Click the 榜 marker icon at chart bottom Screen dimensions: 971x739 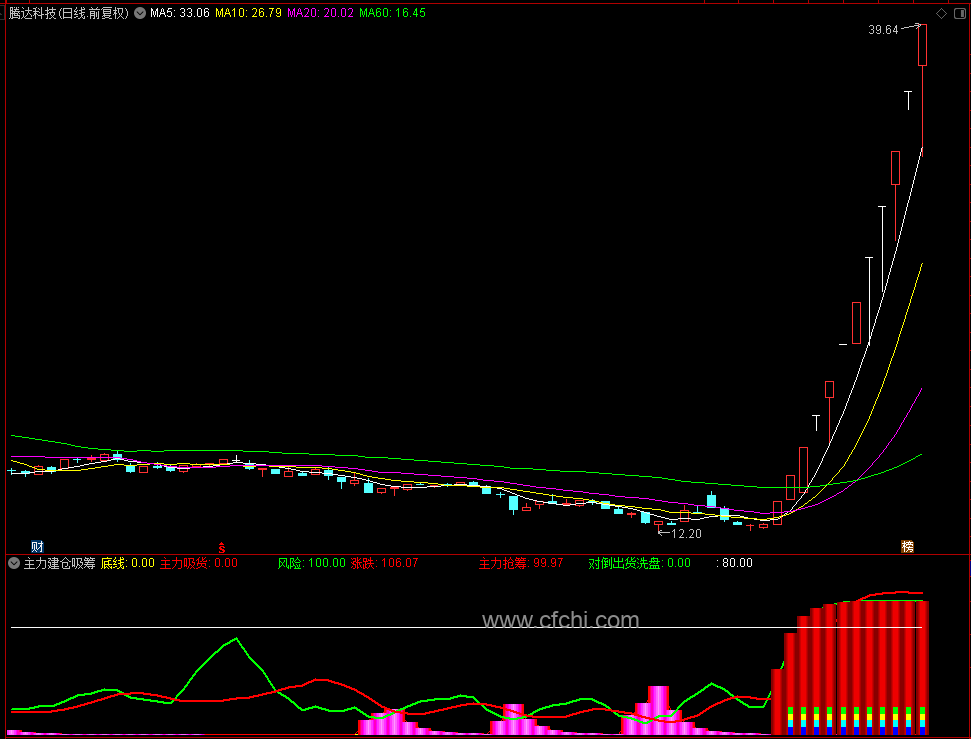(x=907, y=546)
